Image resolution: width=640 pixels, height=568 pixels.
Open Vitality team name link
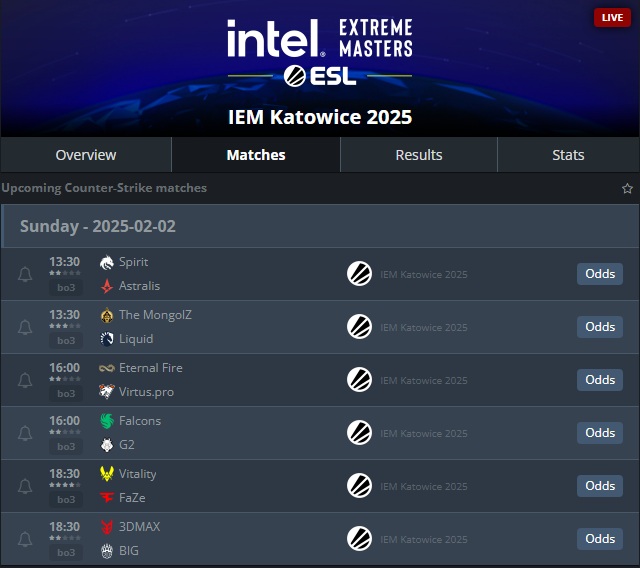coord(138,474)
